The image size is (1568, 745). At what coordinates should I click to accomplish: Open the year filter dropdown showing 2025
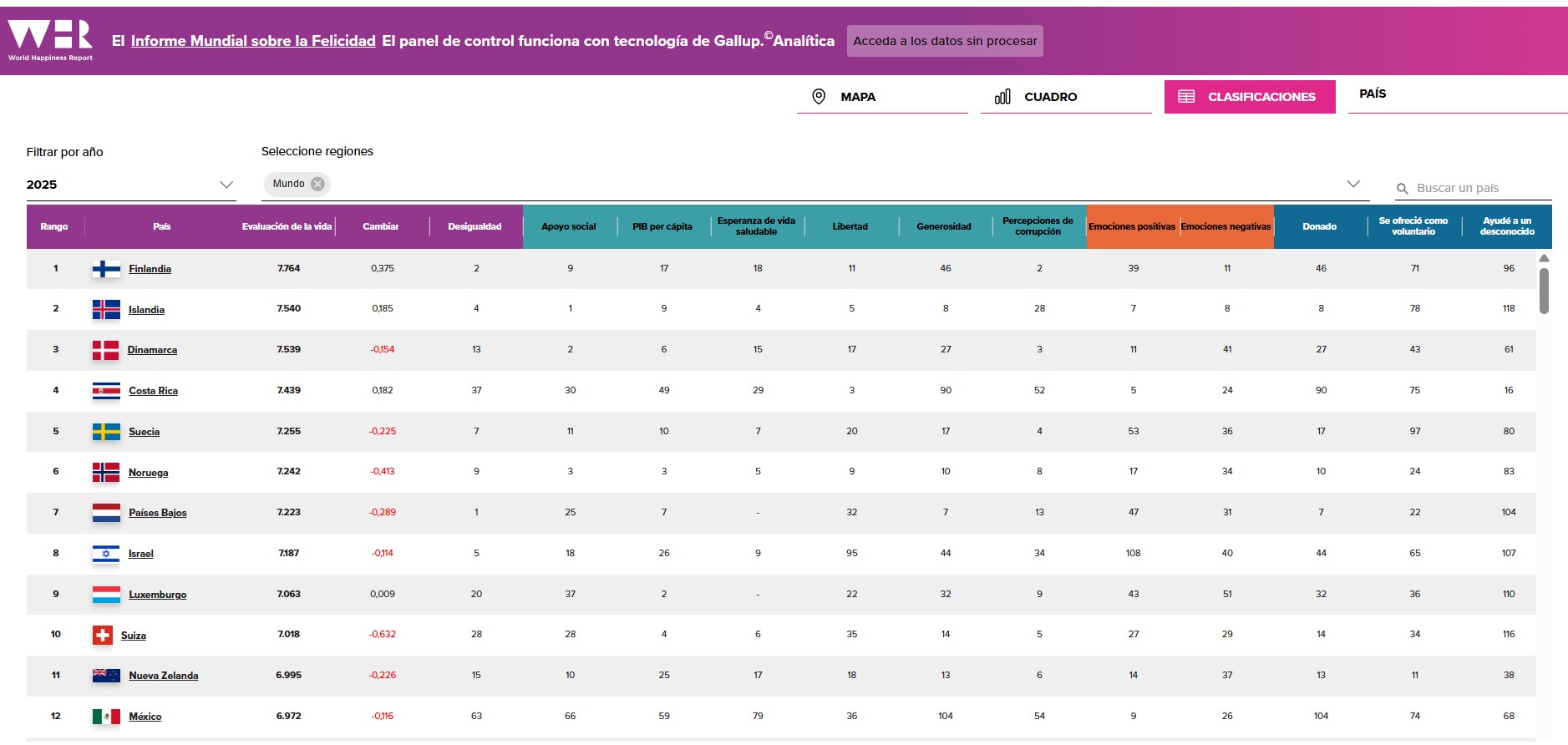(x=130, y=185)
